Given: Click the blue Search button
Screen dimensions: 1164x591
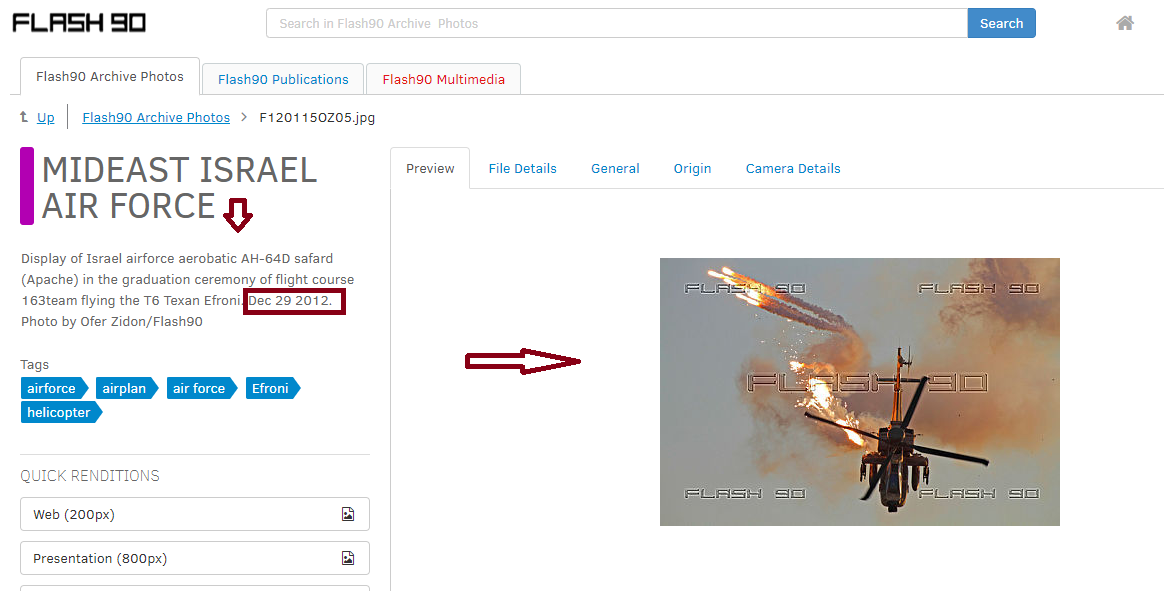Looking at the screenshot, I should point(1001,23).
